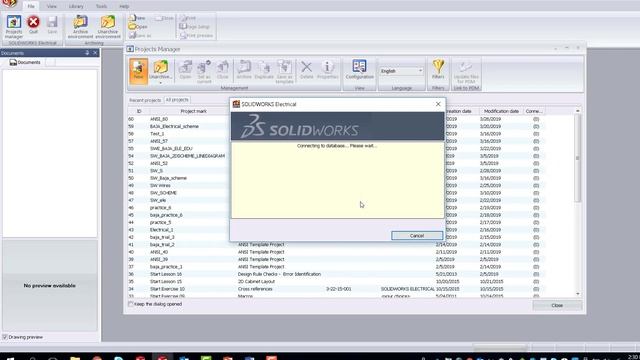Close the Documents side panel
Viewport: 640px width, 360px height.
click(x=95, y=53)
